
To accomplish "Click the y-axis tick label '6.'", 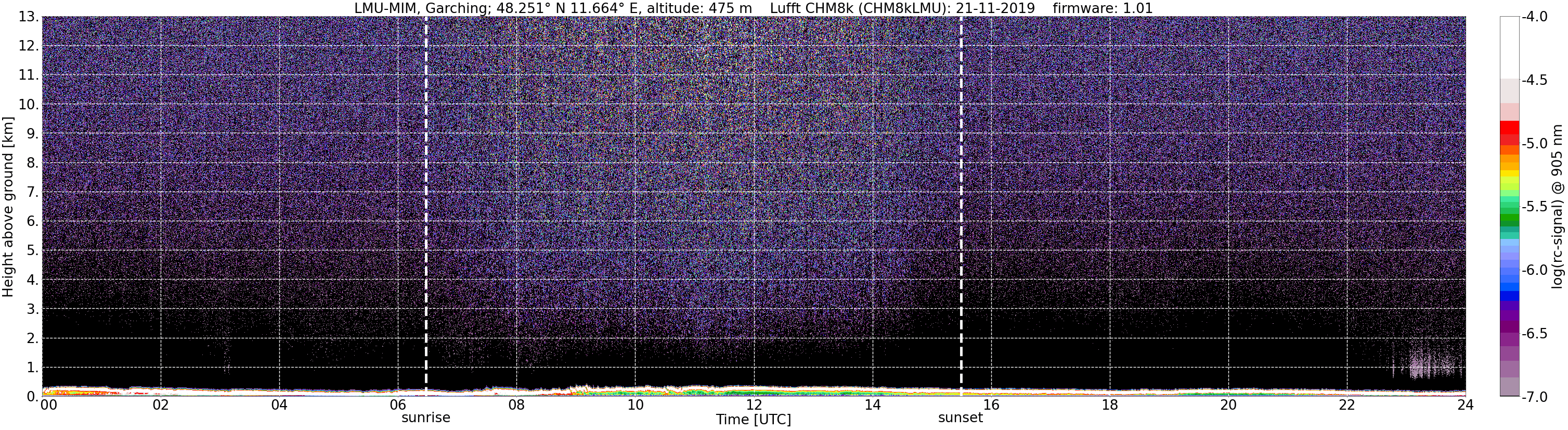I will tap(33, 222).
